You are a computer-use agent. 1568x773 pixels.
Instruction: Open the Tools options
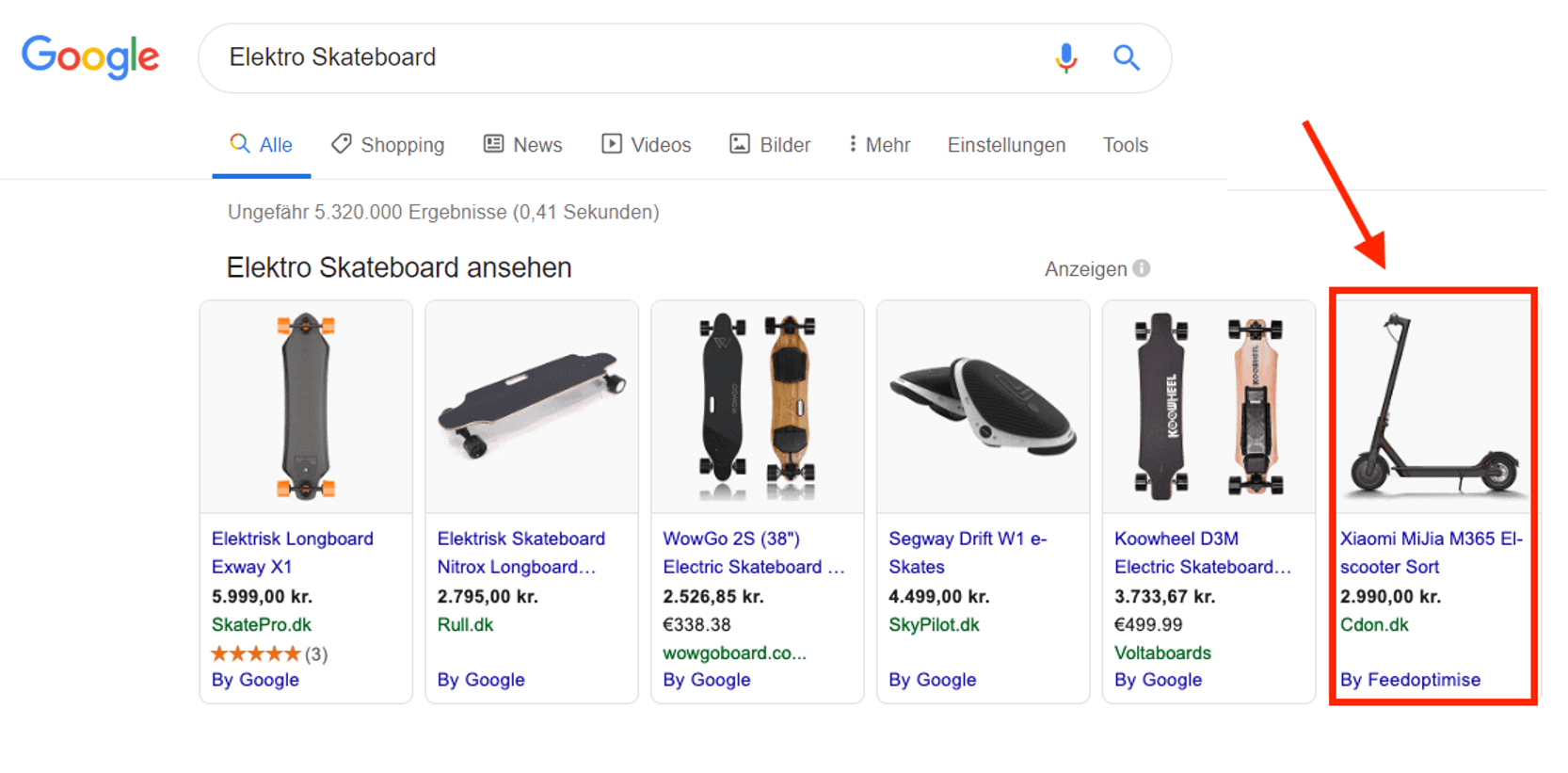point(1125,145)
